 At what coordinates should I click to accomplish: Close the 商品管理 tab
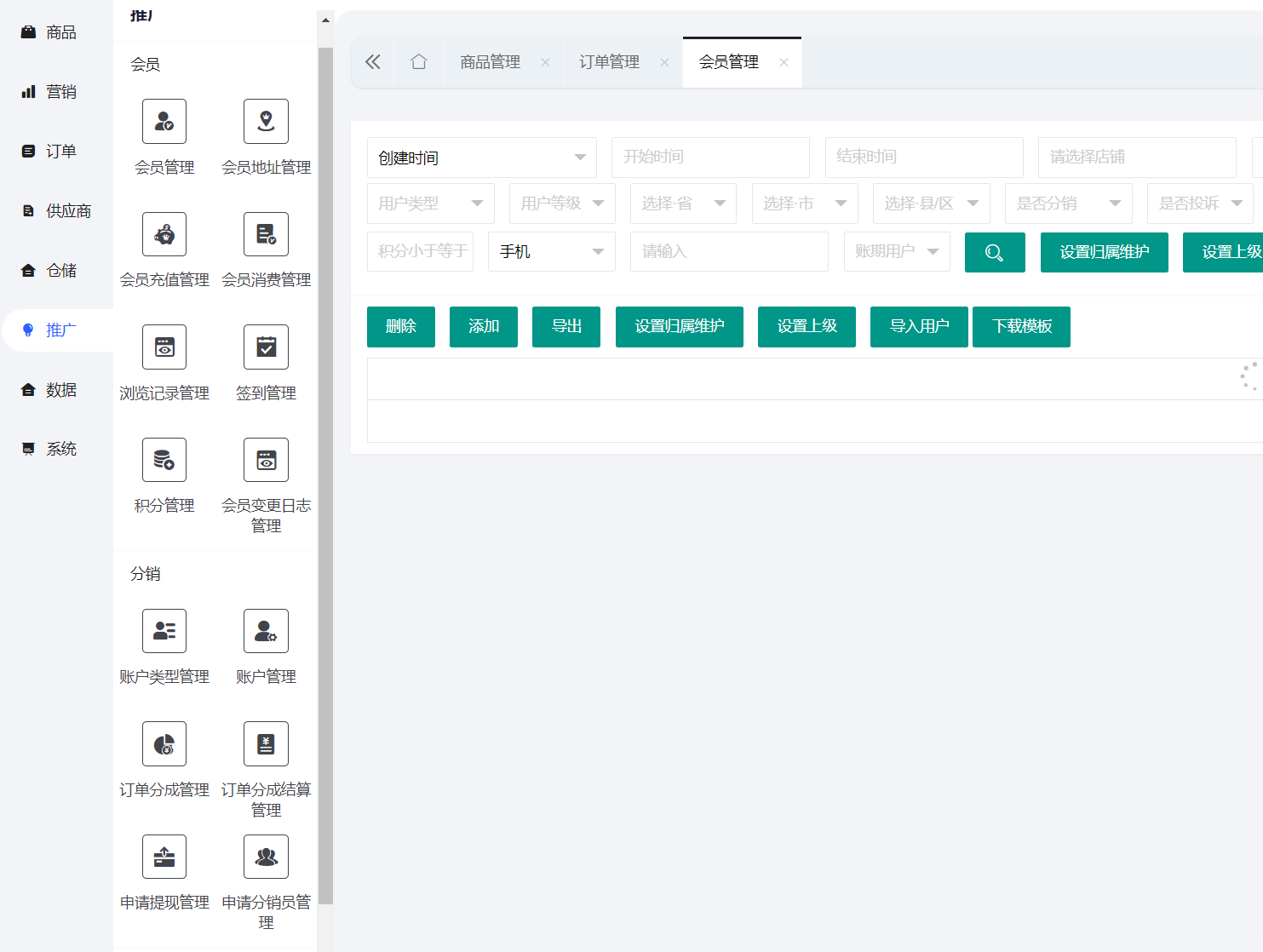coord(545,62)
